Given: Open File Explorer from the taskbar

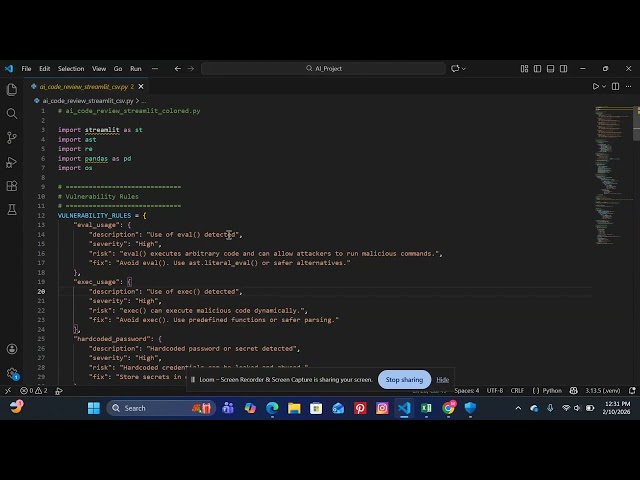Looking at the screenshot, I should click(x=294, y=408).
